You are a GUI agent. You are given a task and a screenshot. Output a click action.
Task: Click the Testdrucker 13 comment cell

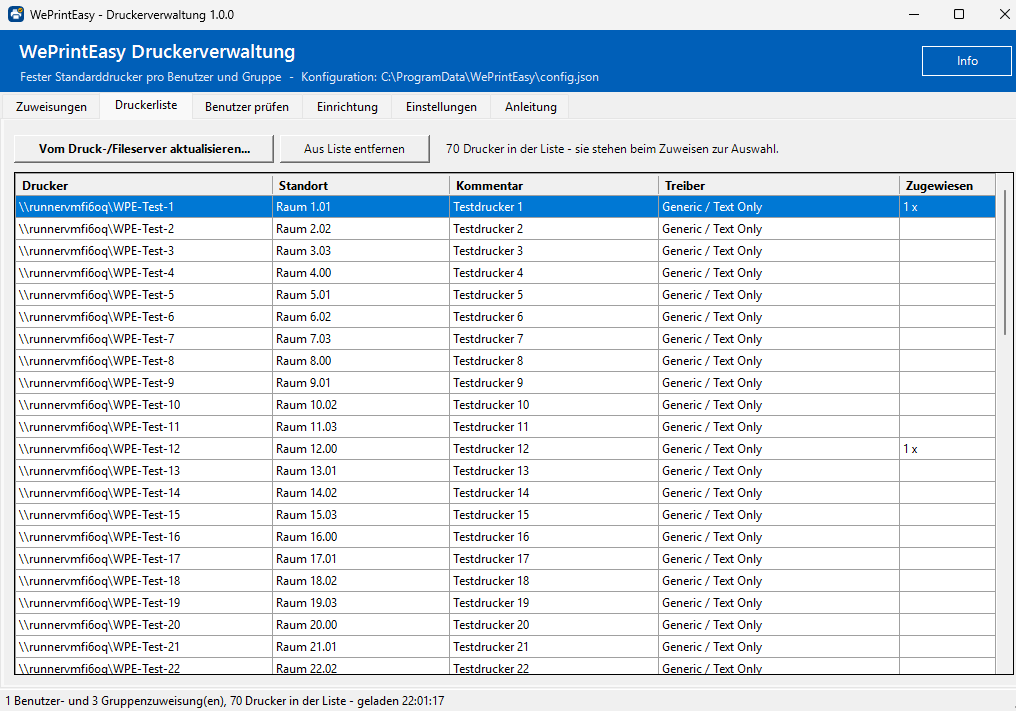pos(554,471)
